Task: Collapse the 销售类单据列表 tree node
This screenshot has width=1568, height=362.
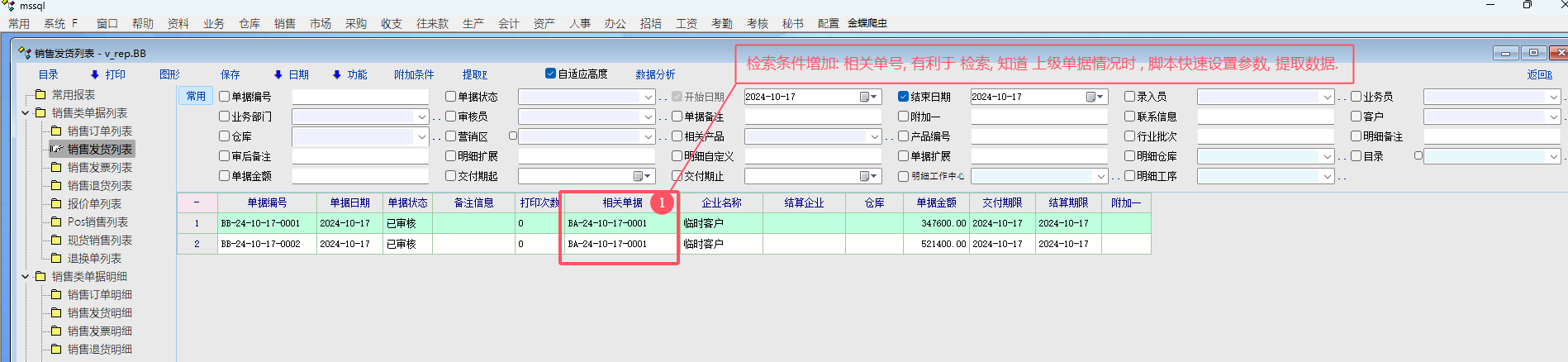Action: tap(26, 112)
